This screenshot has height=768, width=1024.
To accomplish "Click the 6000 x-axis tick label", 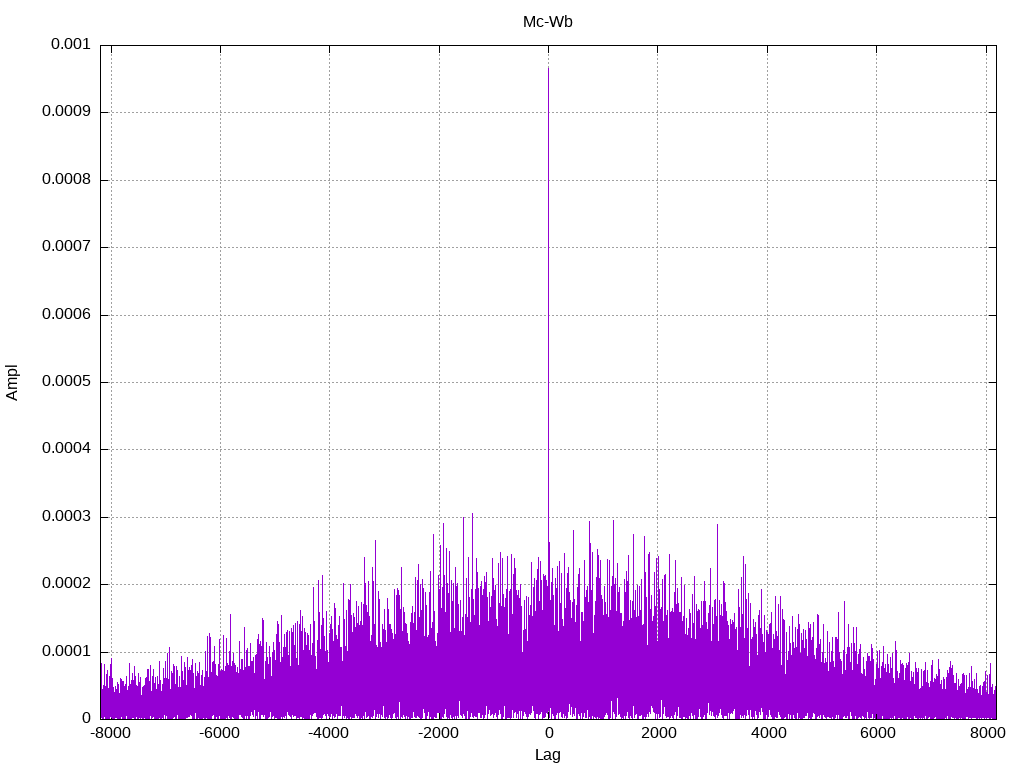I will pos(877,734).
